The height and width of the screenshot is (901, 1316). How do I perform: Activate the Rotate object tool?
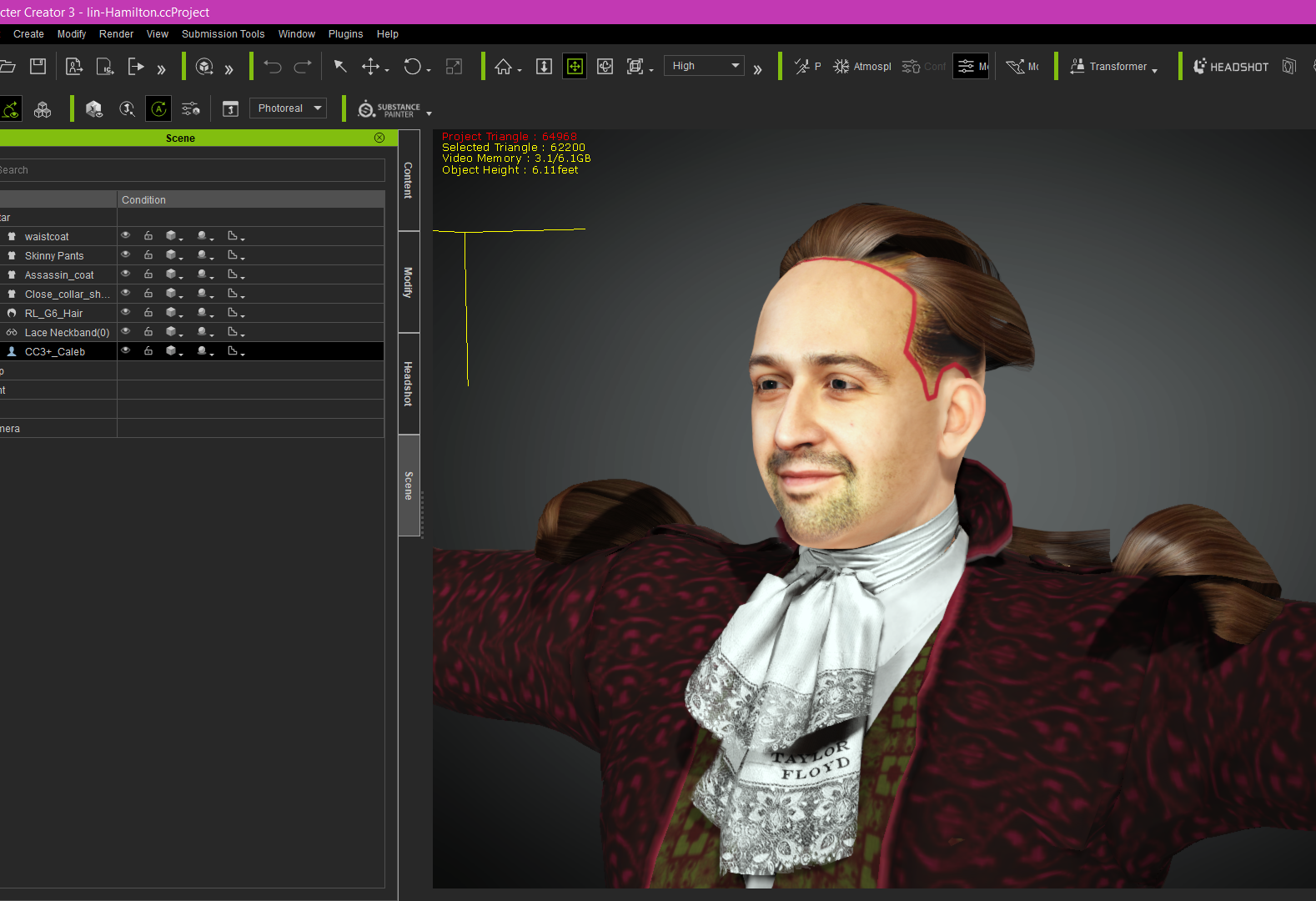pyautogui.click(x=413, y=67)
